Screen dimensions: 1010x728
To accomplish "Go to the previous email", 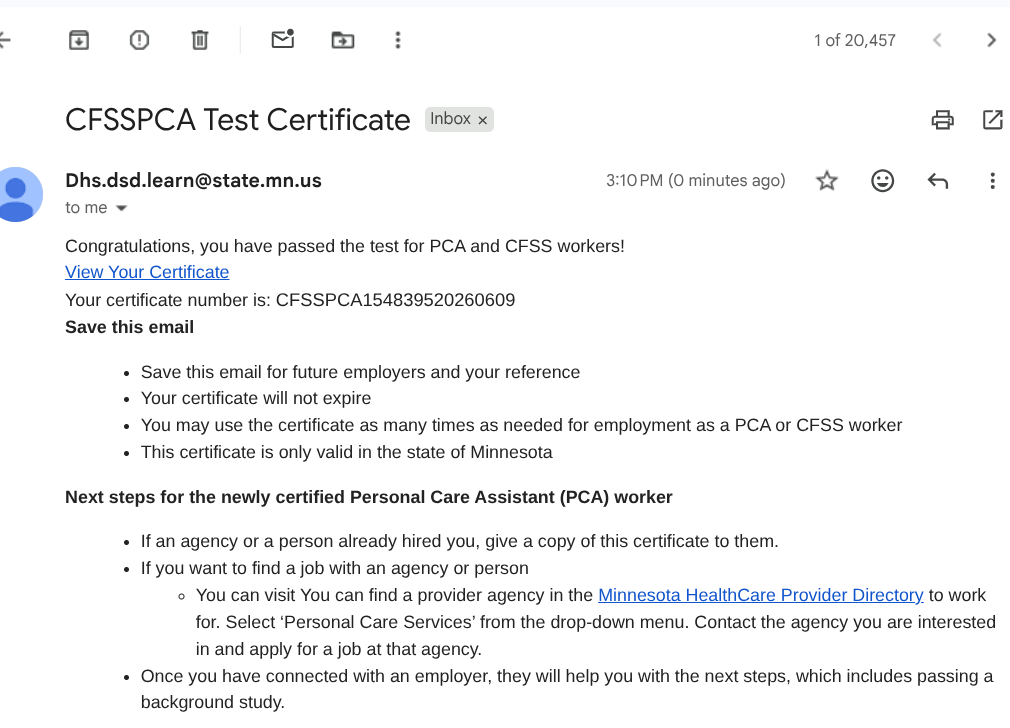I will [937, 40].
